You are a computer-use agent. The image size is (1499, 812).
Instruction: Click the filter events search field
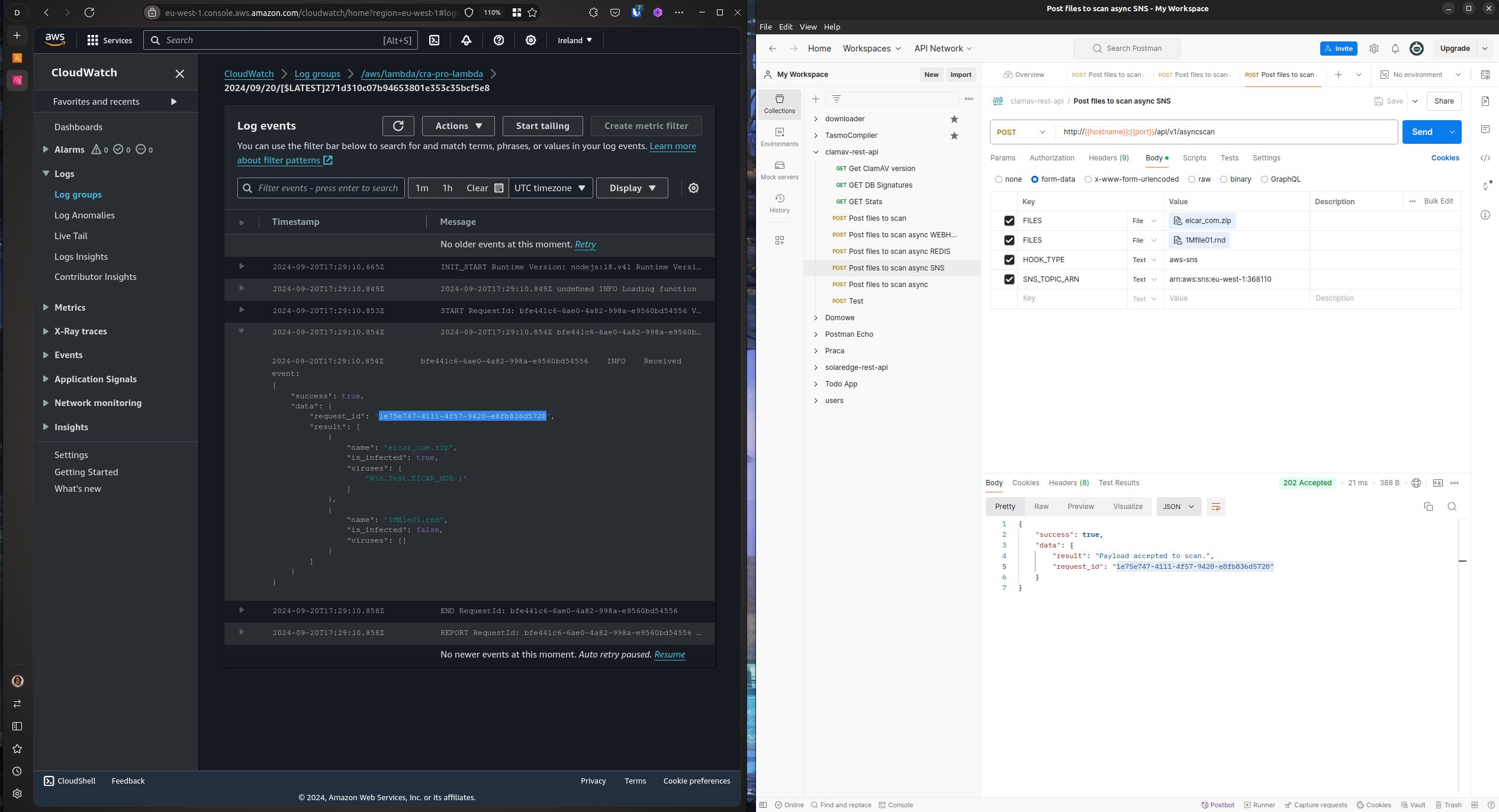tap(321, 188)
